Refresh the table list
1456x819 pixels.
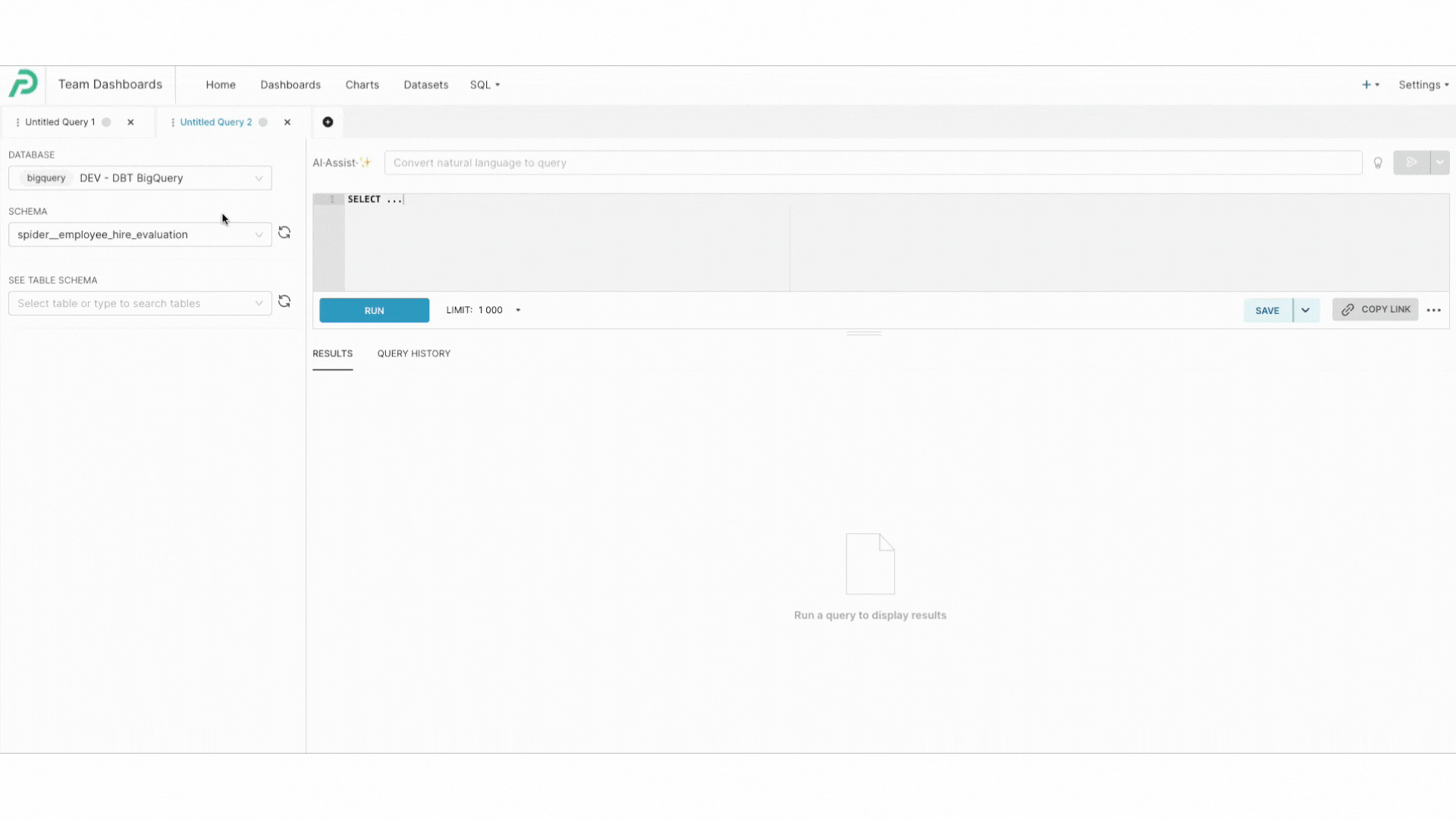point(284,302)
